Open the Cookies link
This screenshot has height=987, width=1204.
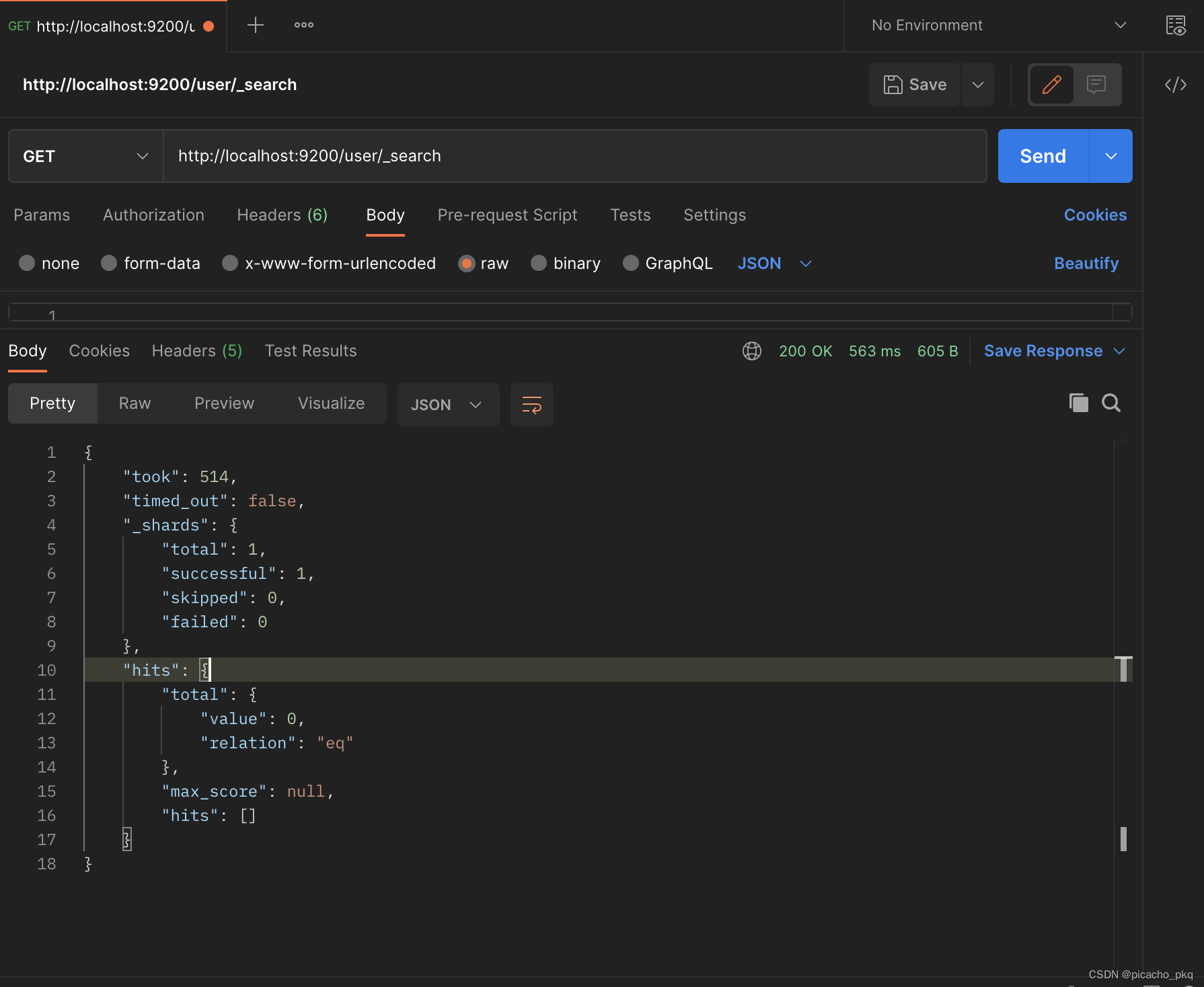(1095, 215)
